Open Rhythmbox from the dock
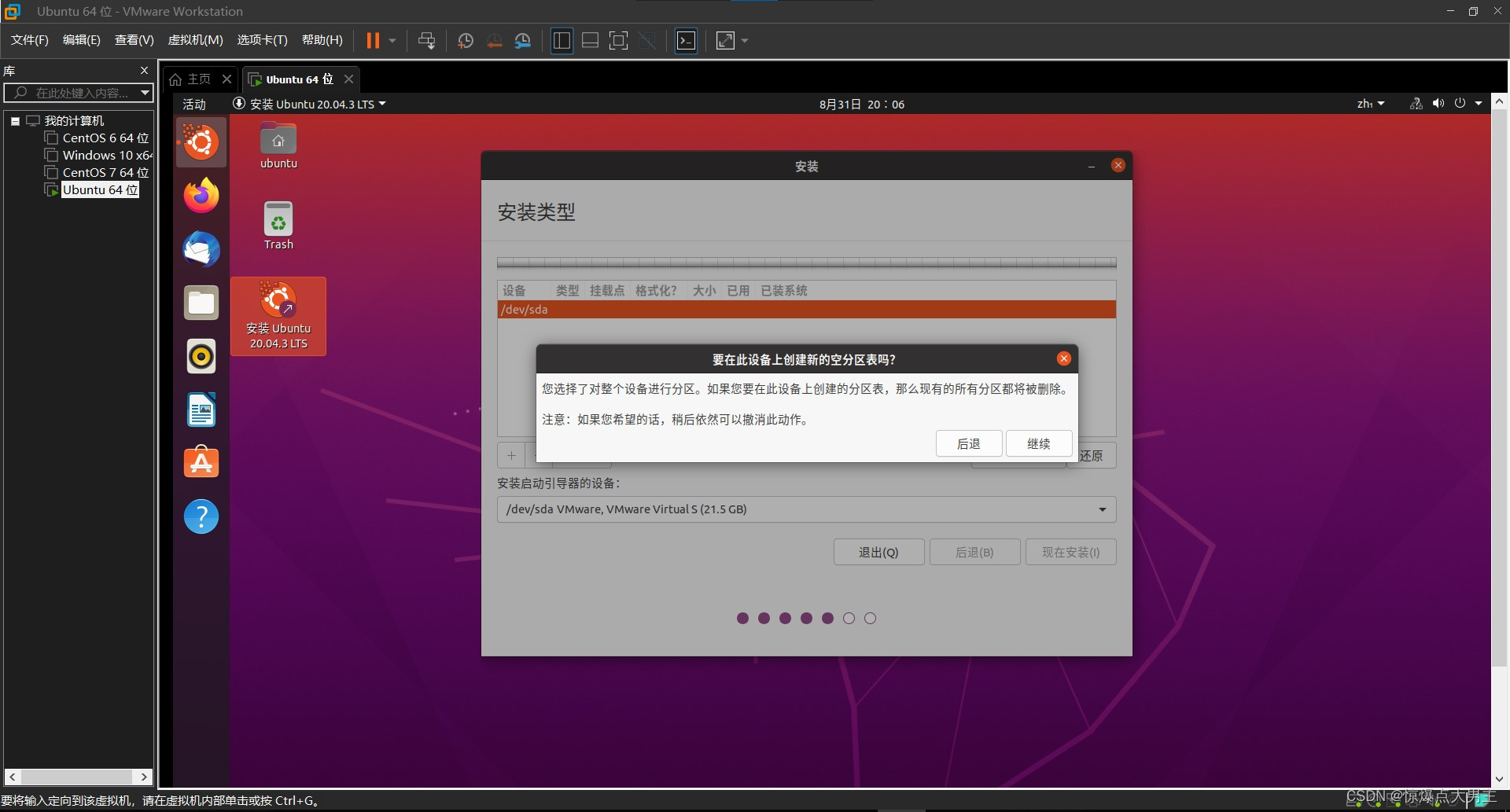Viewport: 1510px width, 812px height. coord(201,356)
